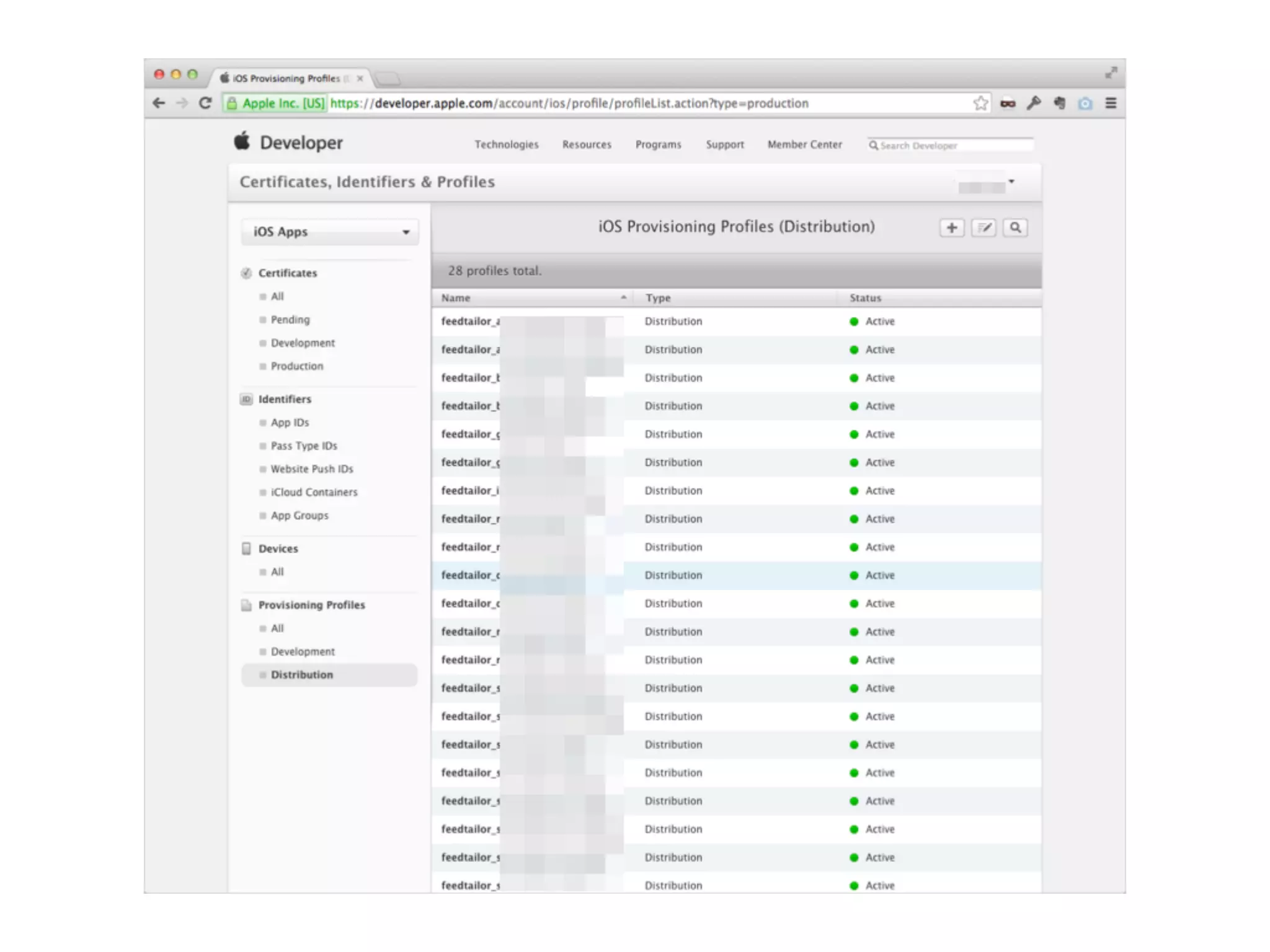Click the bookmark star icon
The image size is (1270, 952).
980,104
